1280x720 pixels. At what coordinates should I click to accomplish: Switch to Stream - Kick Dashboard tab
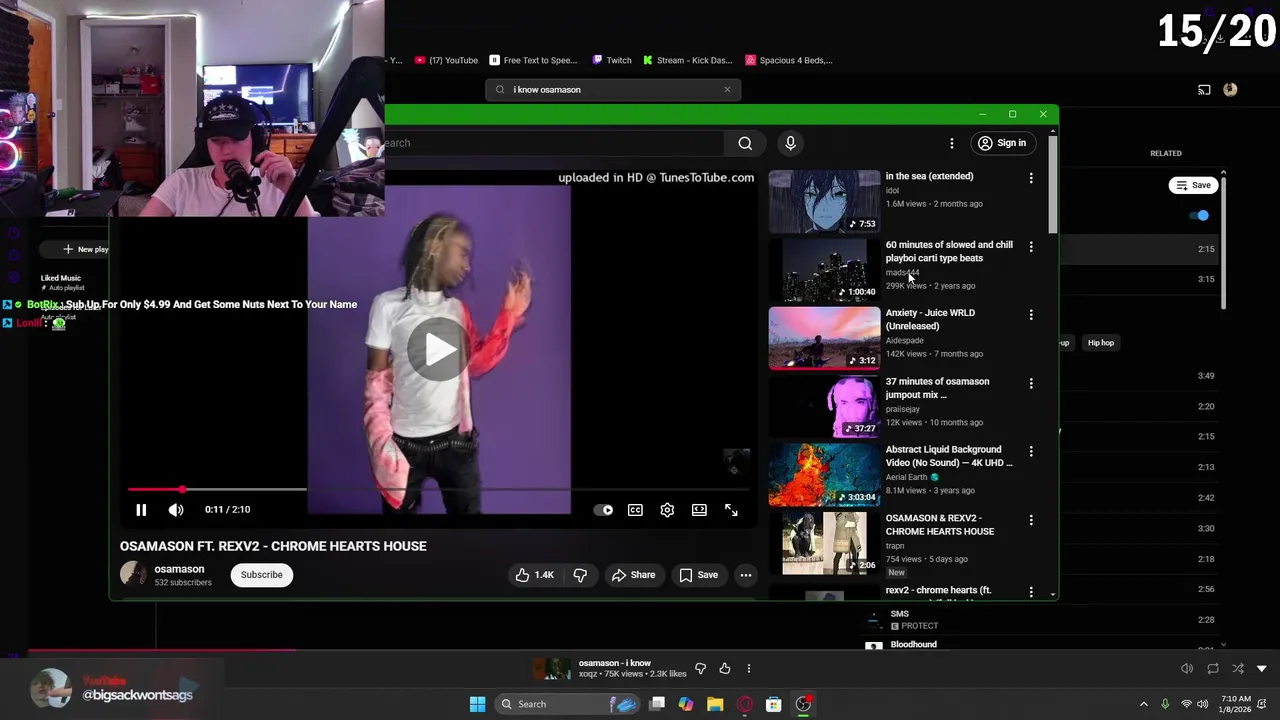(x=688, y=60)
